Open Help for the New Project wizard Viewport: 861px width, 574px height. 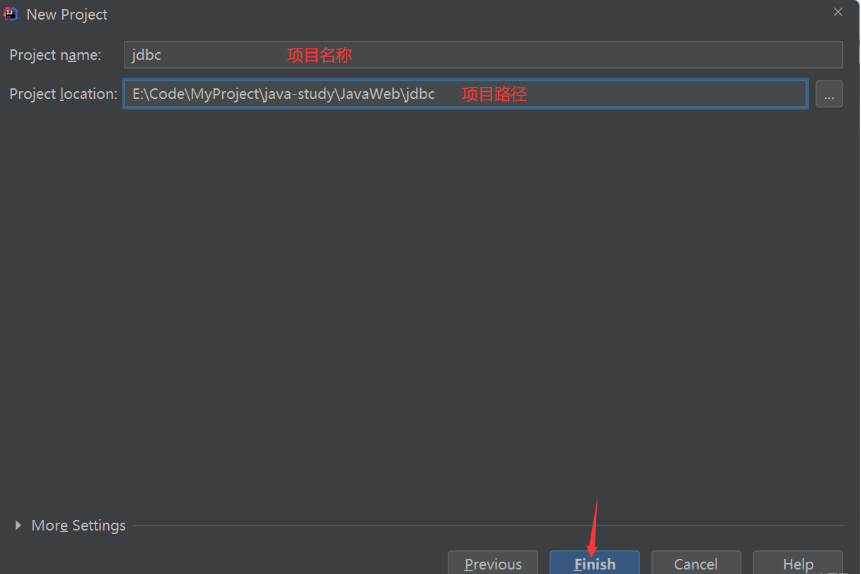point(797,563)
